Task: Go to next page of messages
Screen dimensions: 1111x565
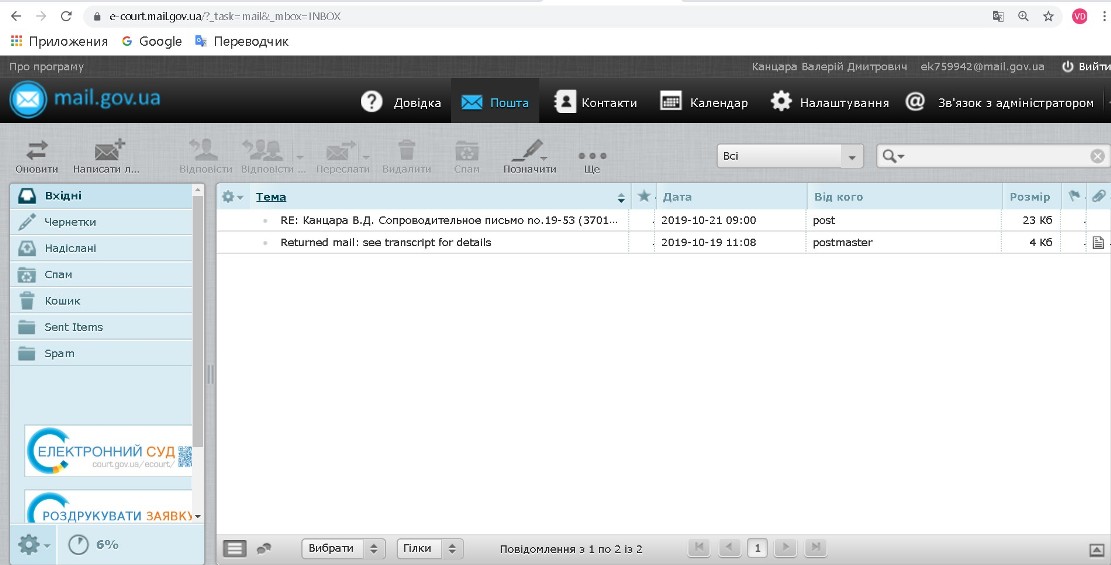Action: 785,547
